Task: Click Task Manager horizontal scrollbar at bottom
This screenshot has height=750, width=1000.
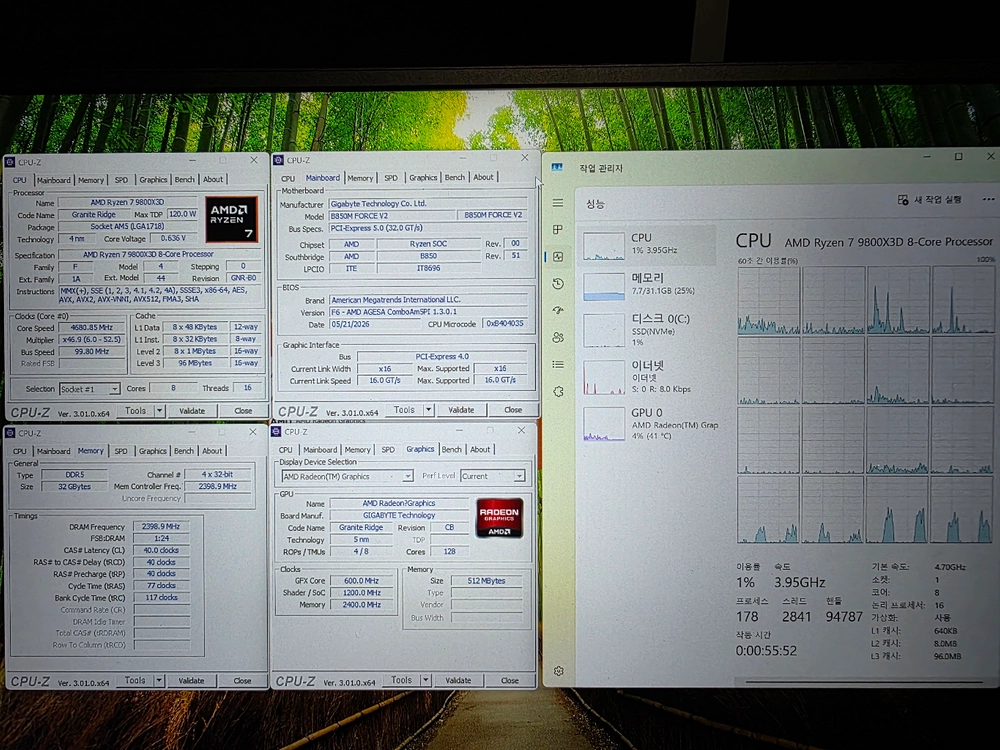Action: pyautogui.click(x=864, y=682)
